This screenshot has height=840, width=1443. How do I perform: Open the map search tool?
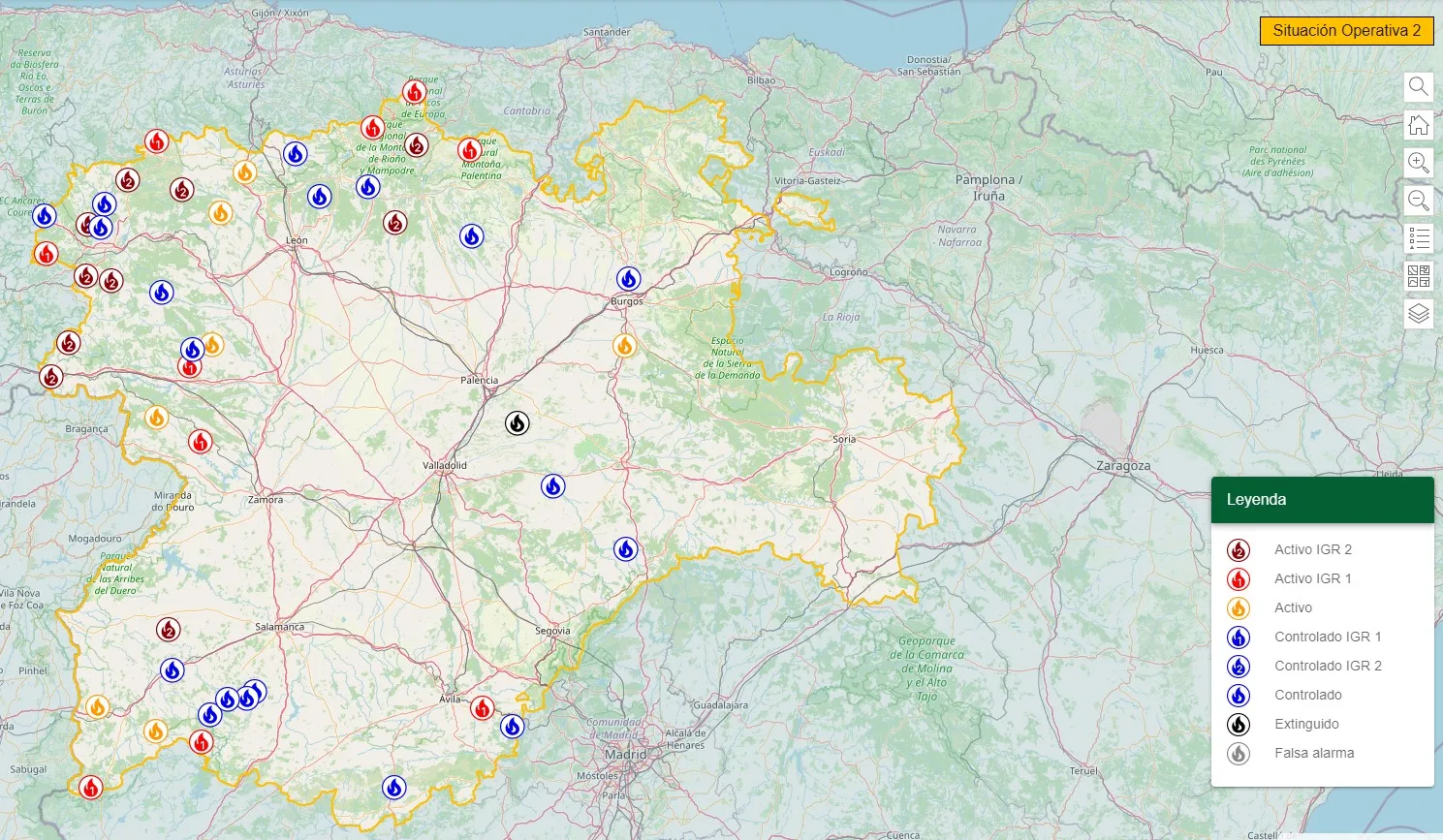pos(1419,86)
